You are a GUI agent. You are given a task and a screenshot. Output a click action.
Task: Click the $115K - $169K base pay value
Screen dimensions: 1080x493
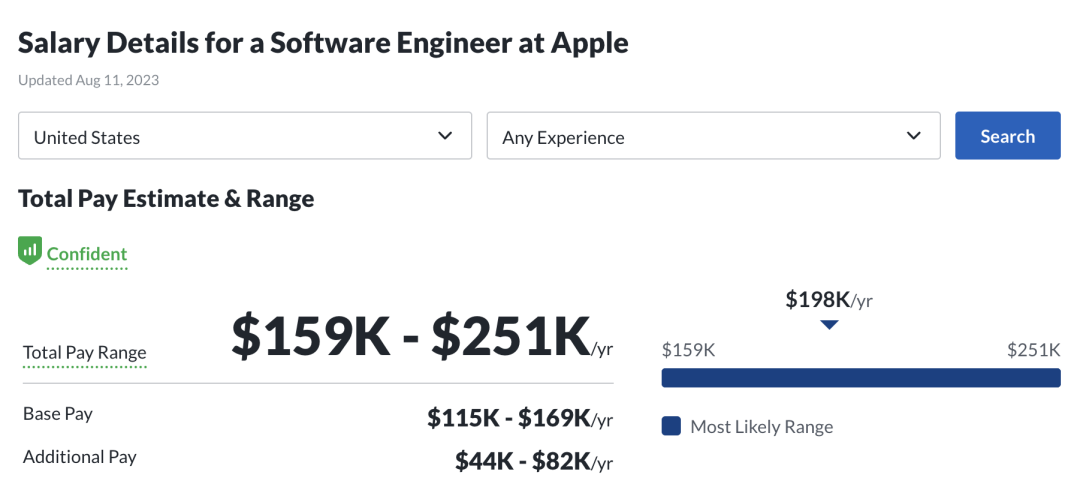(x=519, y=418)
